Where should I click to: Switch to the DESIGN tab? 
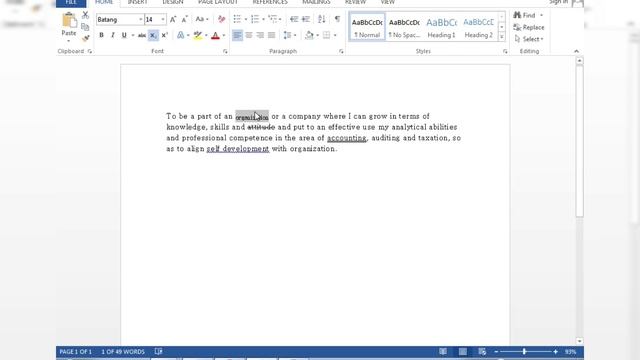point(173,2)
